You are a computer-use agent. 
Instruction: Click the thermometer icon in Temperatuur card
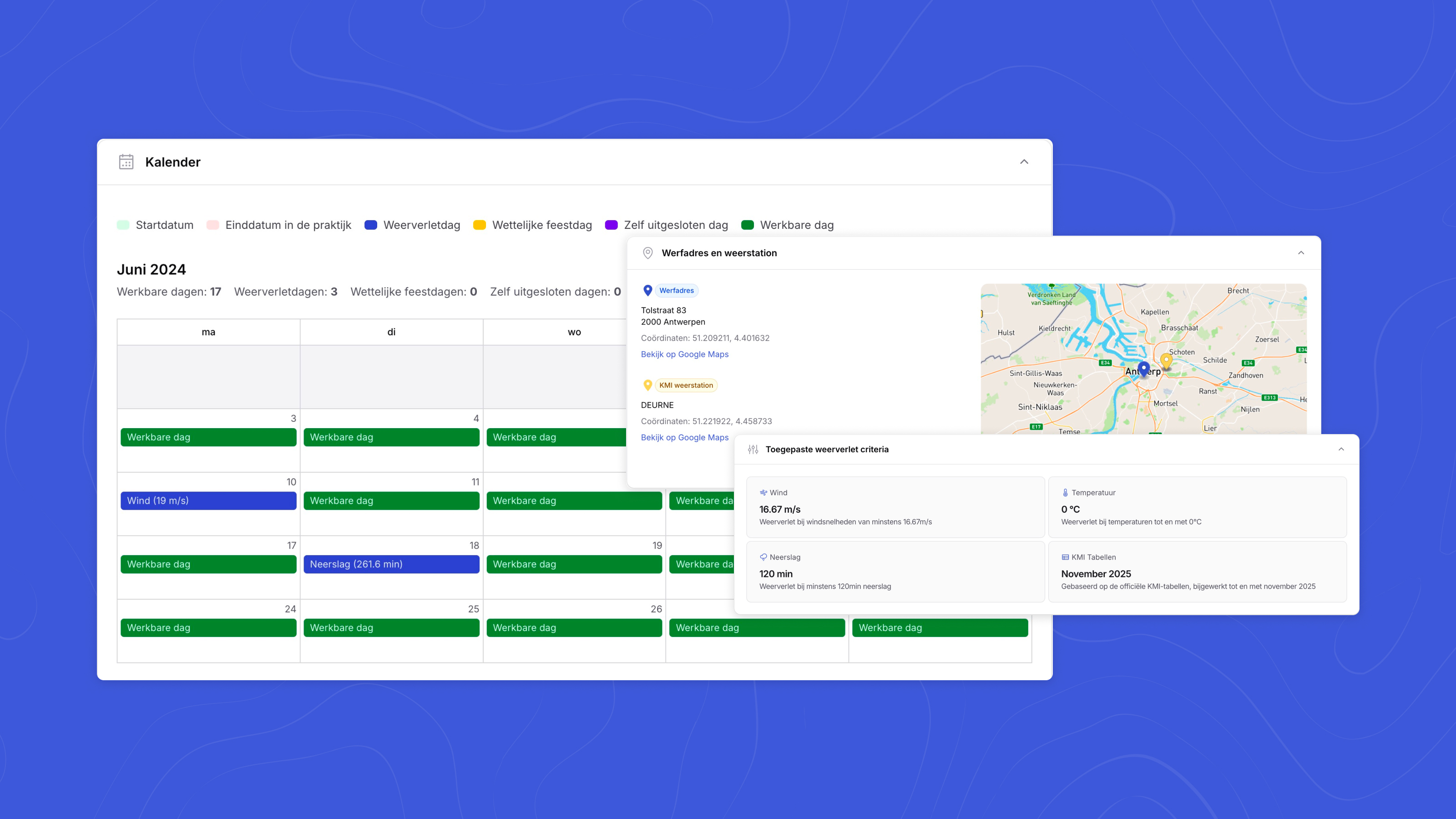(1065, 493)
